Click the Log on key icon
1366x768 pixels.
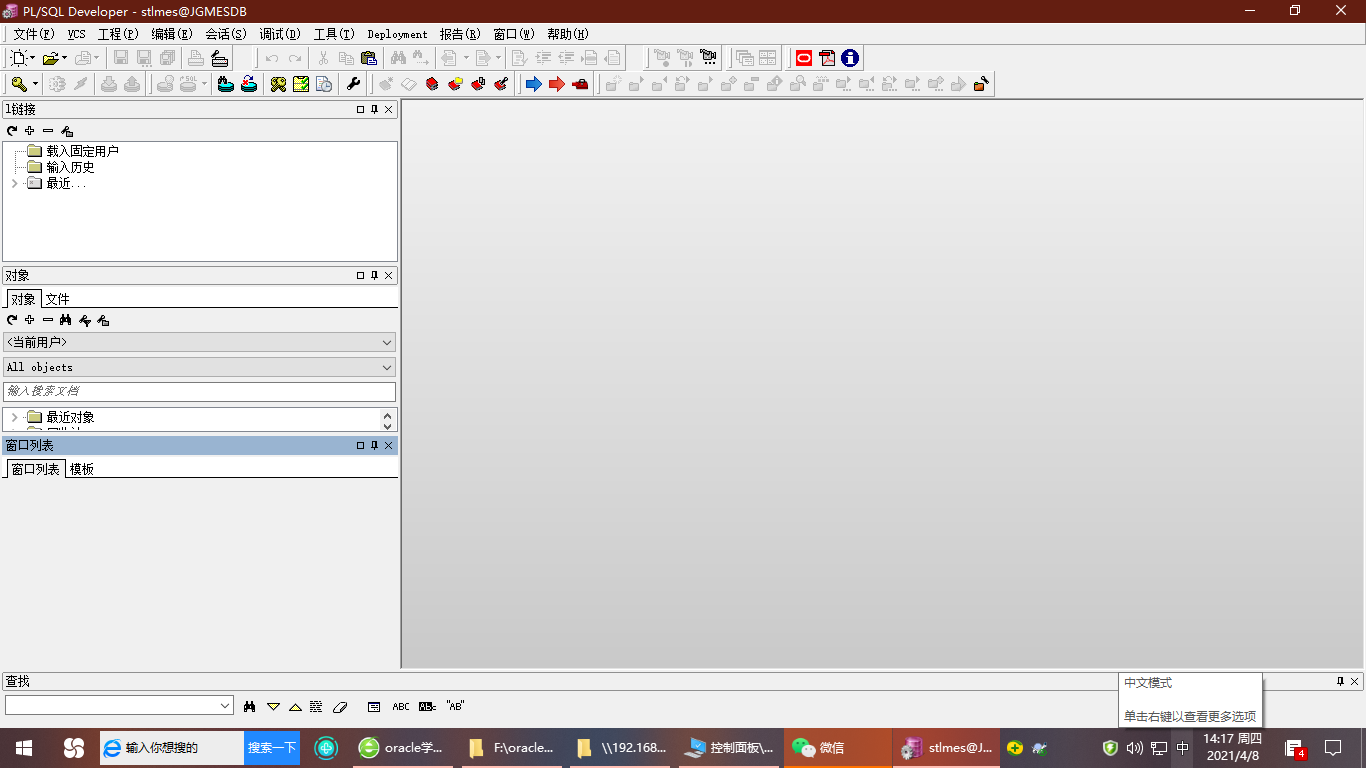pyautogui.click(x=19, y=84)
